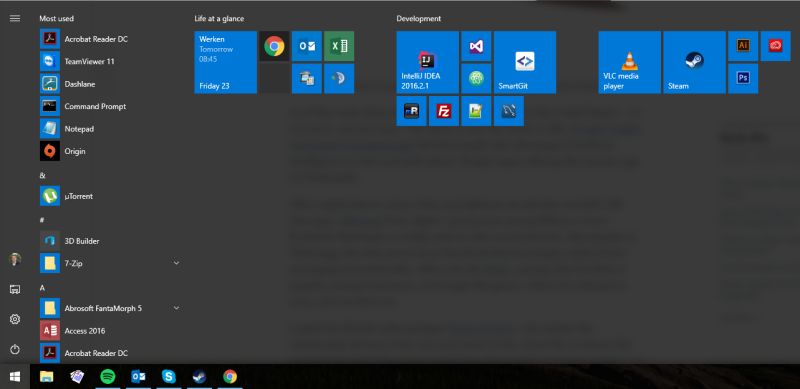The image size is (800, 389).
Task: Open Dashlane from the Most used list
Action: pos(110,84)
